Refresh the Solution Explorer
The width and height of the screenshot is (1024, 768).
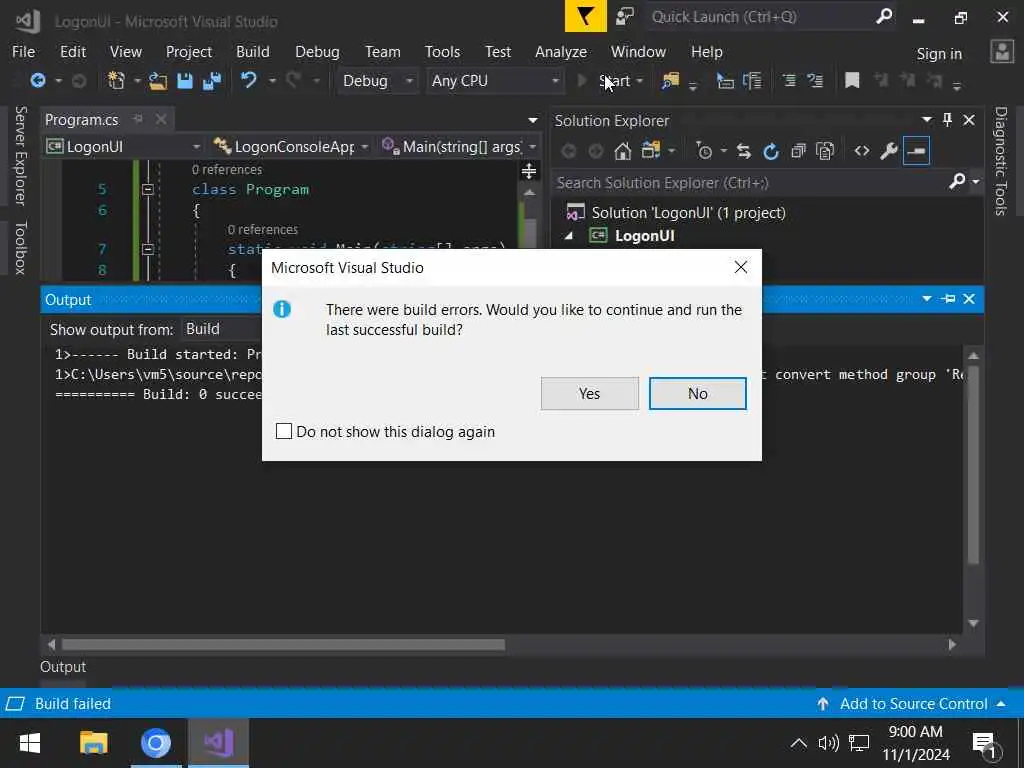771,152
